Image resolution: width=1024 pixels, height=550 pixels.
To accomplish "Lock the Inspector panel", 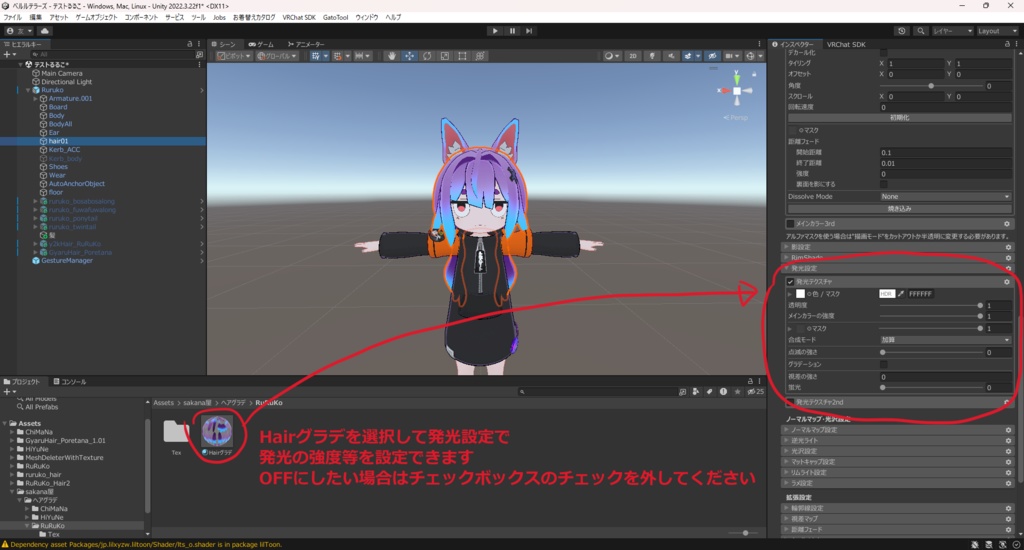I will coord(1007,44).
